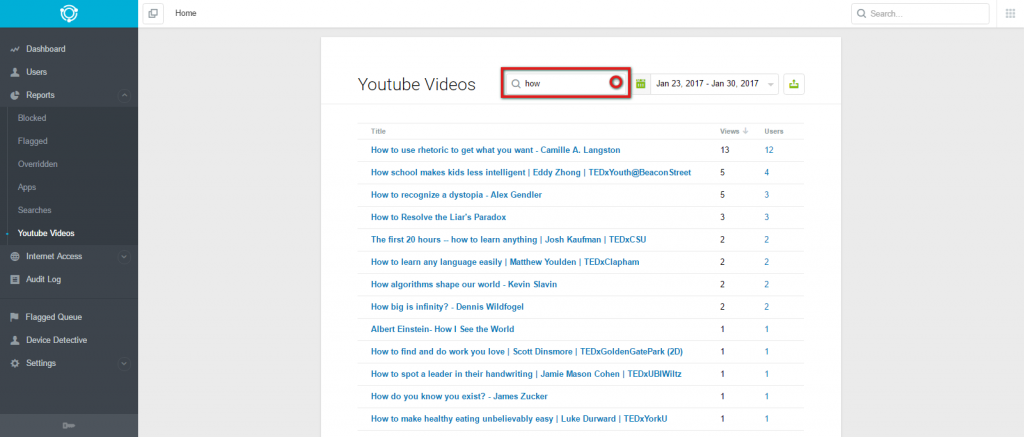Open 'Albert Einstein- How I See the World'

pyautogui.click(x=442, y=329)
